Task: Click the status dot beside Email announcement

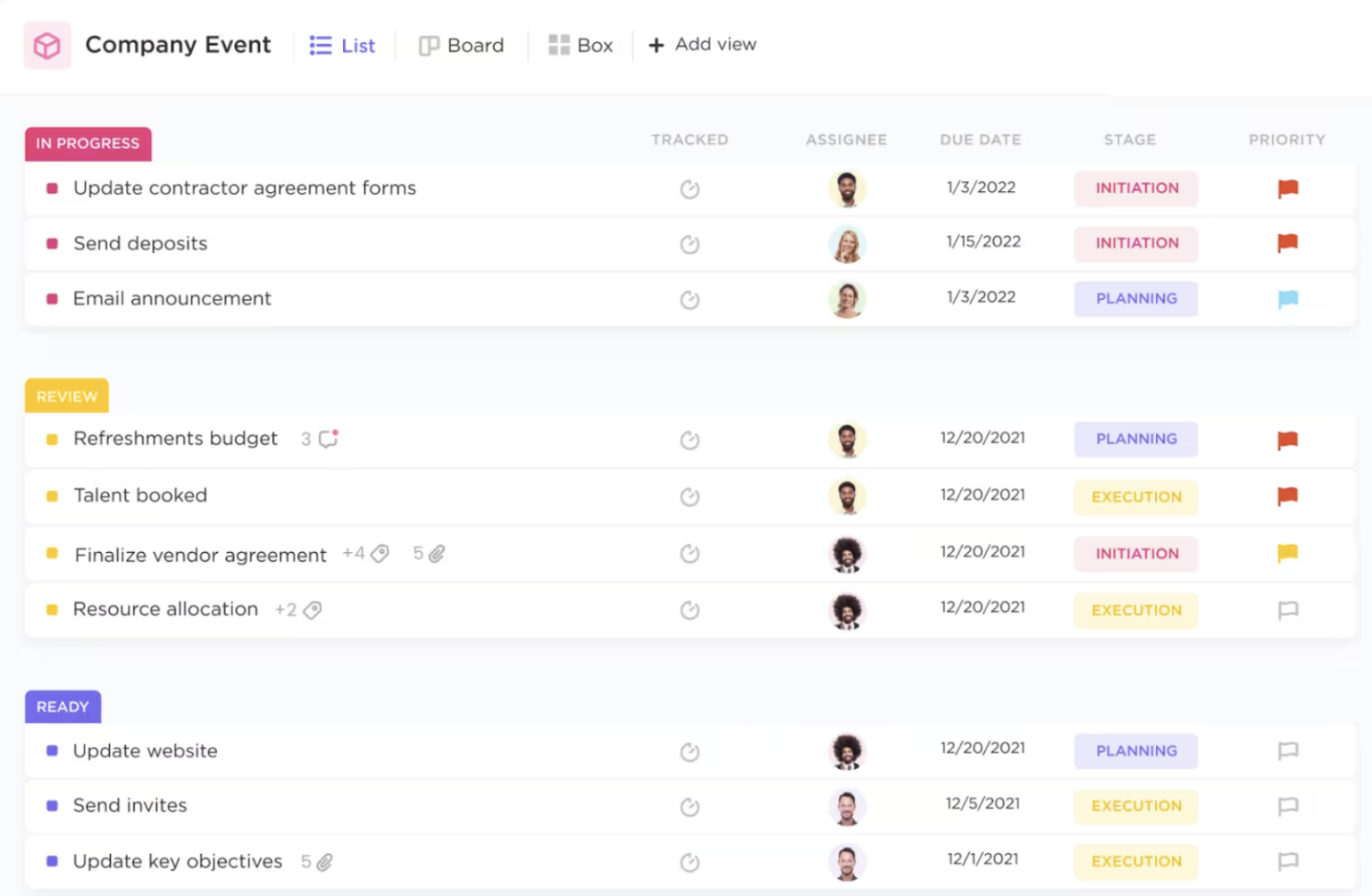Action: [x=52, y=299]
